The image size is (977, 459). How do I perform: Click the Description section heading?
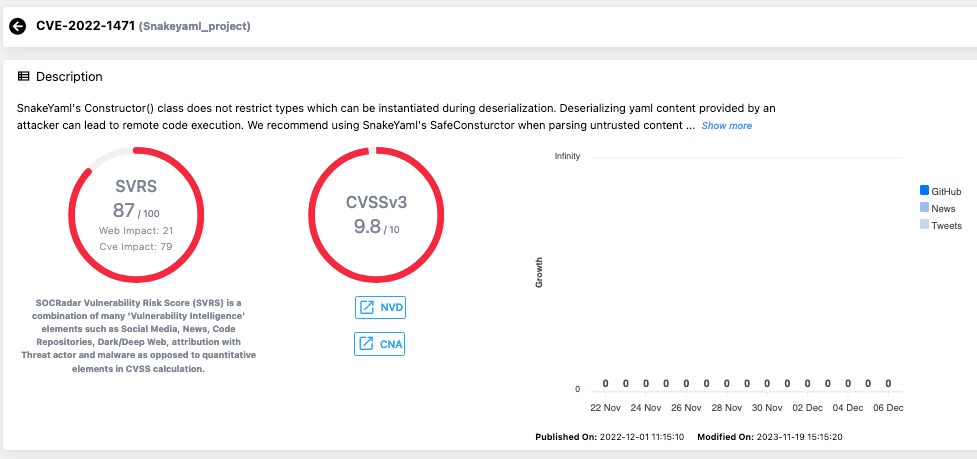69,77
